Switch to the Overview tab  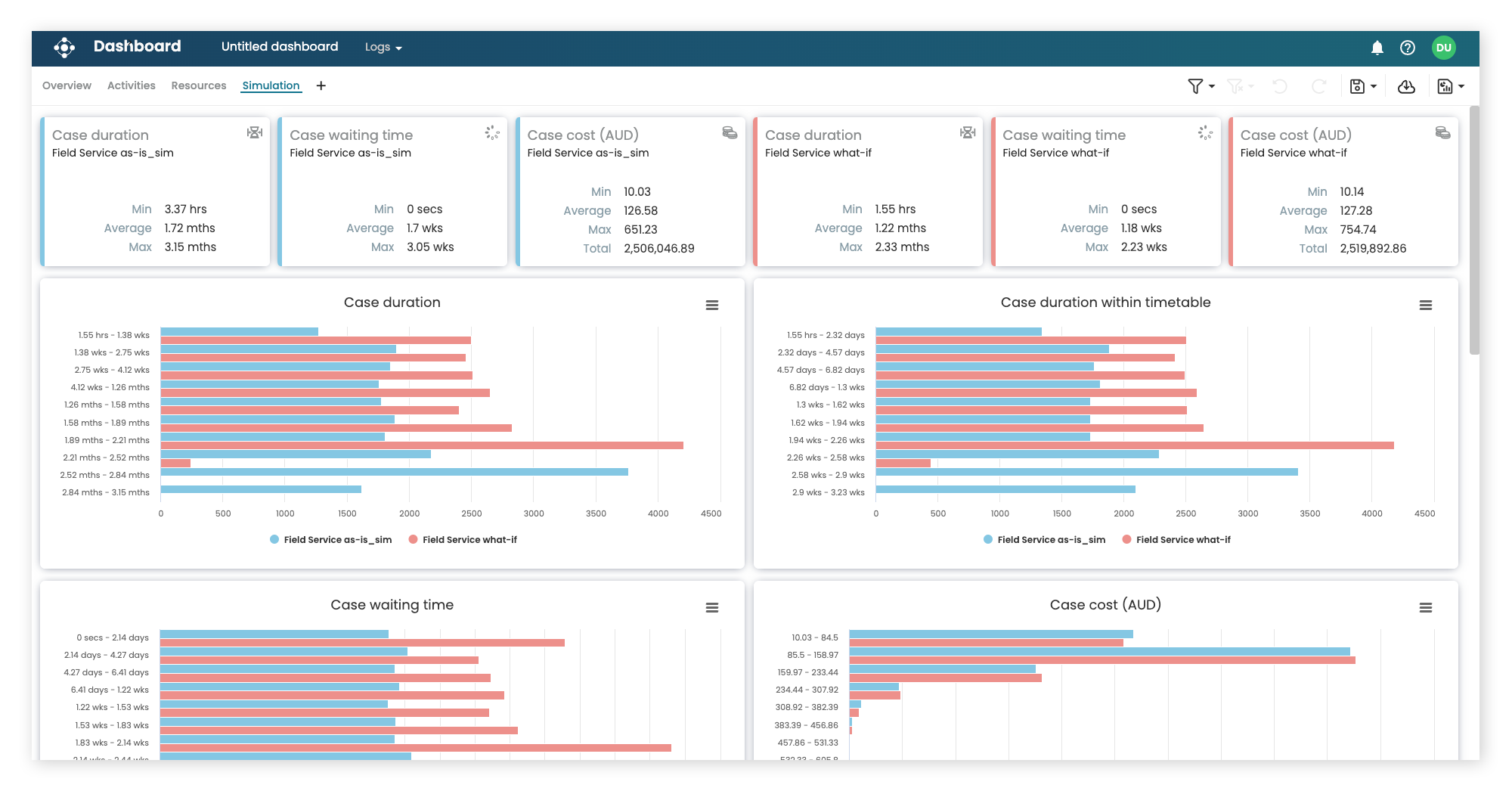tap(67, 85)
